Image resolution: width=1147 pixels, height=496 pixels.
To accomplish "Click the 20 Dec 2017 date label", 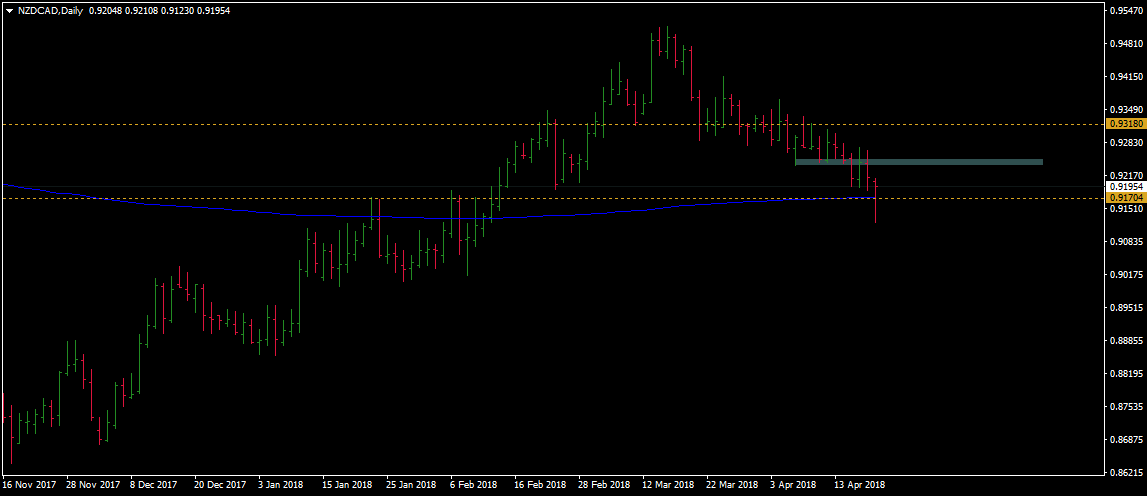I will (220, 485).
